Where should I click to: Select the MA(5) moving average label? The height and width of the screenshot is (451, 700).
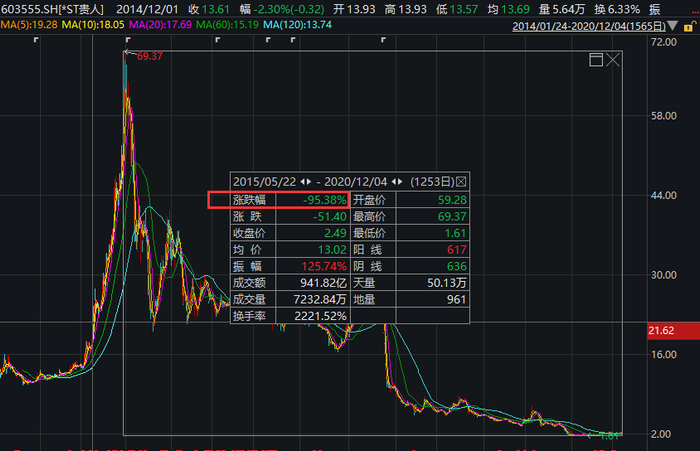click(29, 25)
